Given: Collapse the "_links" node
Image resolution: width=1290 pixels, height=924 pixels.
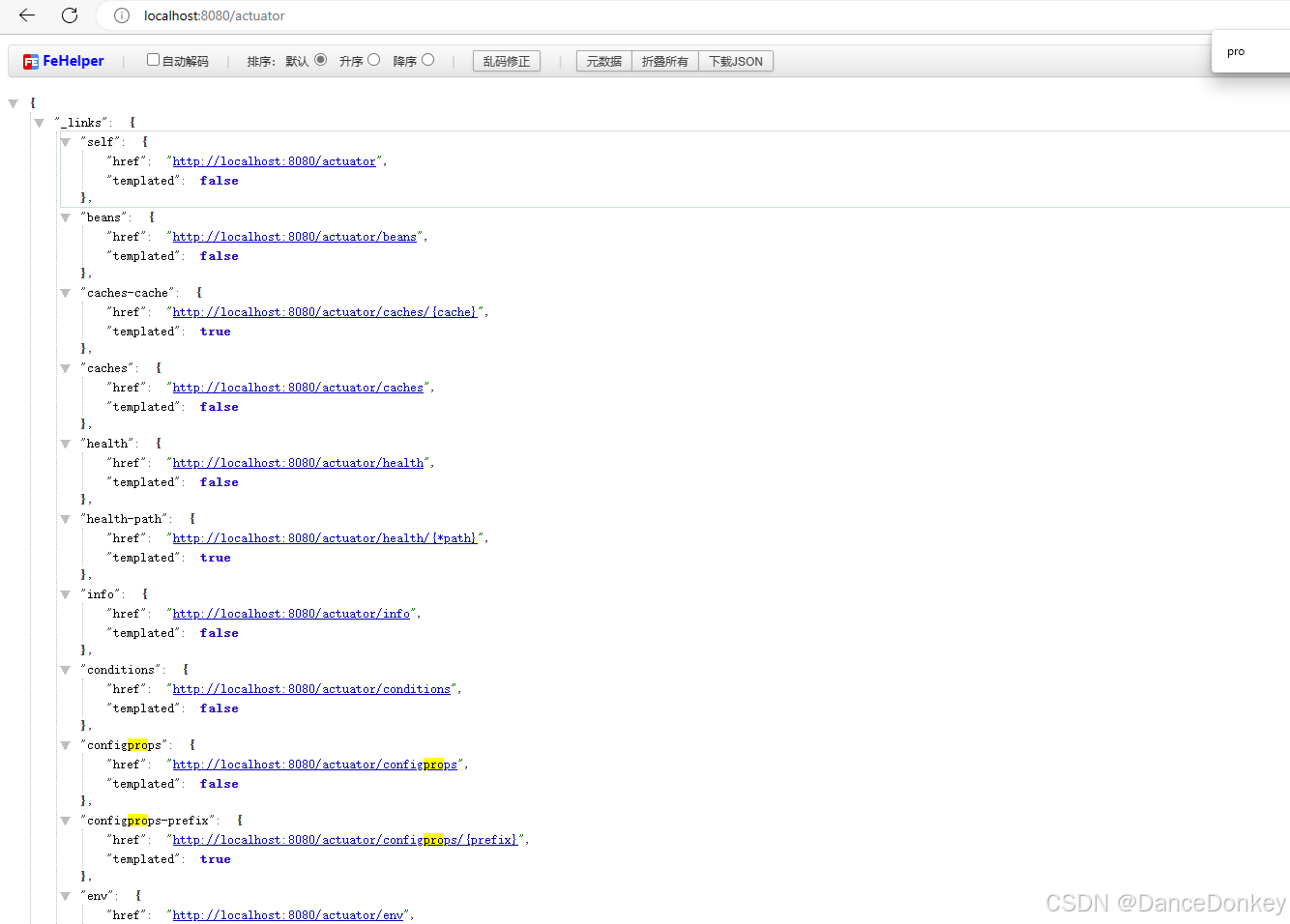Looking at the screenshot, I should click(40, 123).
